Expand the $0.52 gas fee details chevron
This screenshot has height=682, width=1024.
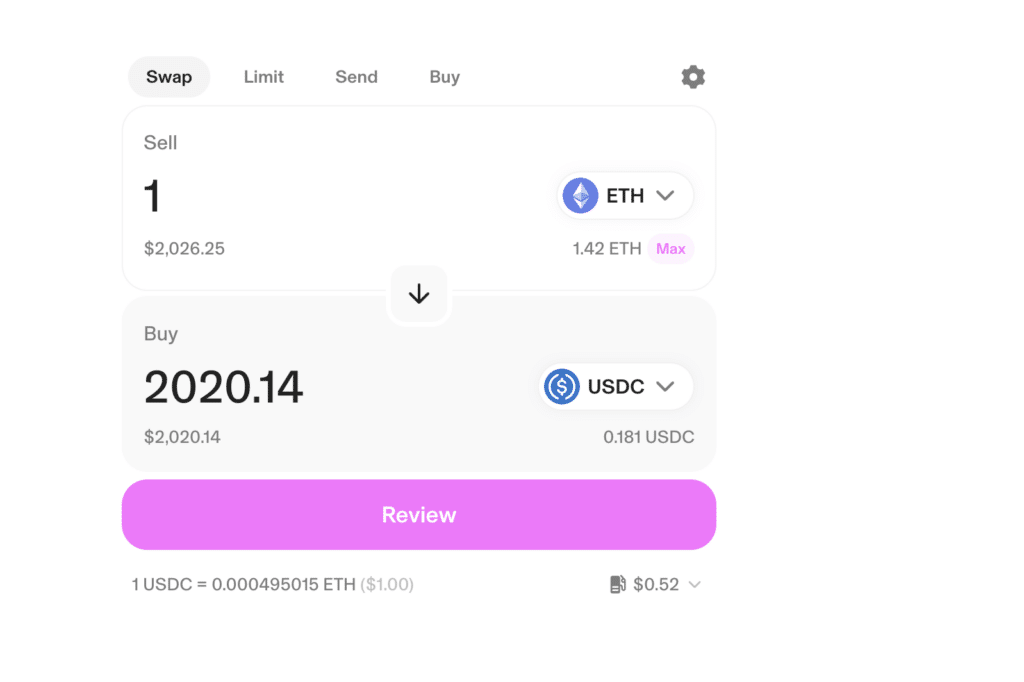pos(695,584)
